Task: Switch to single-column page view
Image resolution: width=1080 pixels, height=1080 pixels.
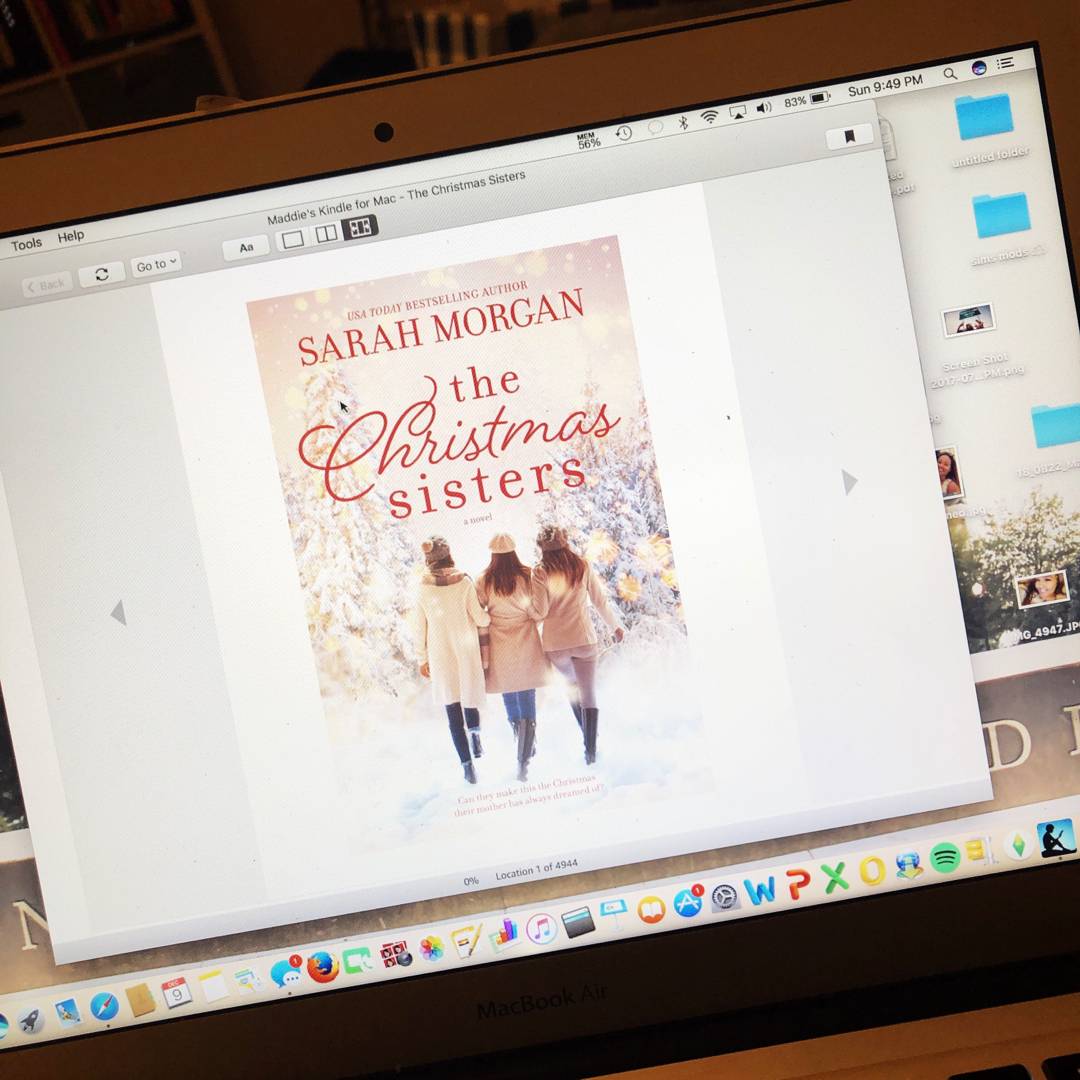Action: 292,239
